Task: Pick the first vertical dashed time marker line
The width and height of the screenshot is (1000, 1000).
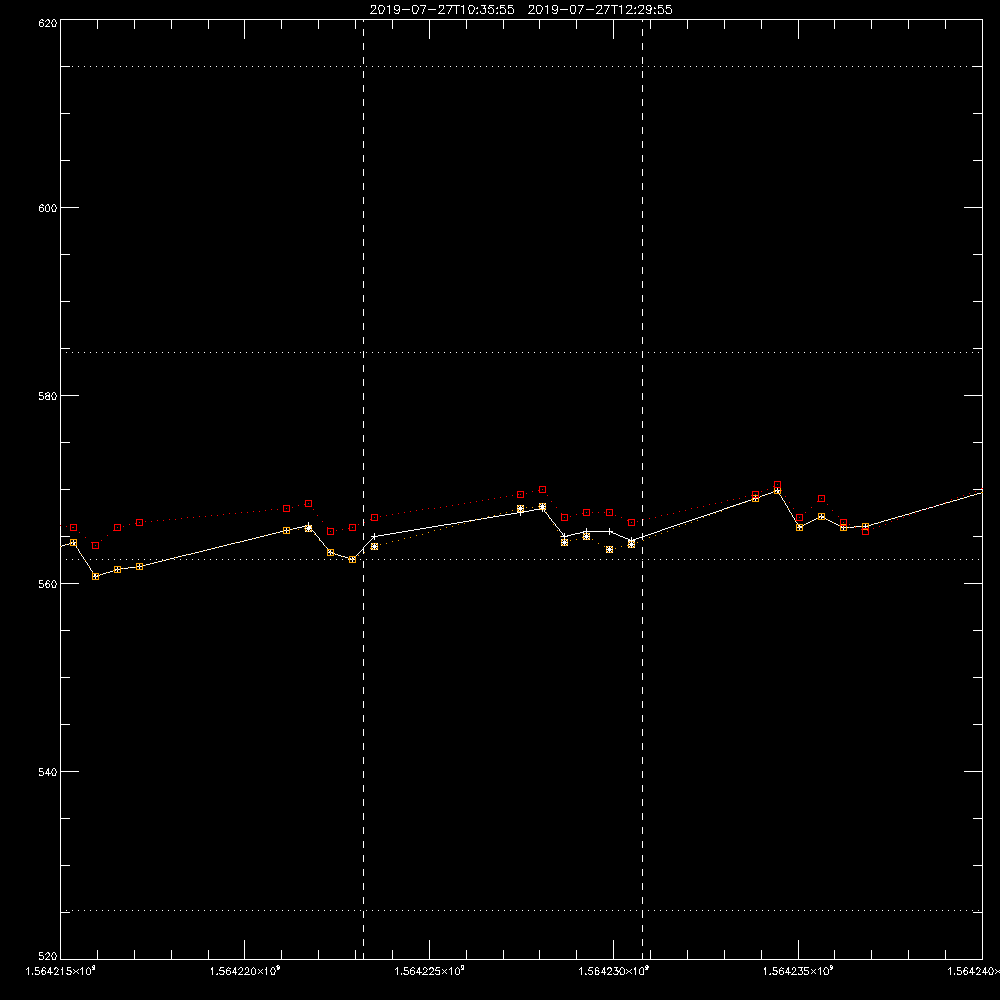Action: click(x=364, y=489)
